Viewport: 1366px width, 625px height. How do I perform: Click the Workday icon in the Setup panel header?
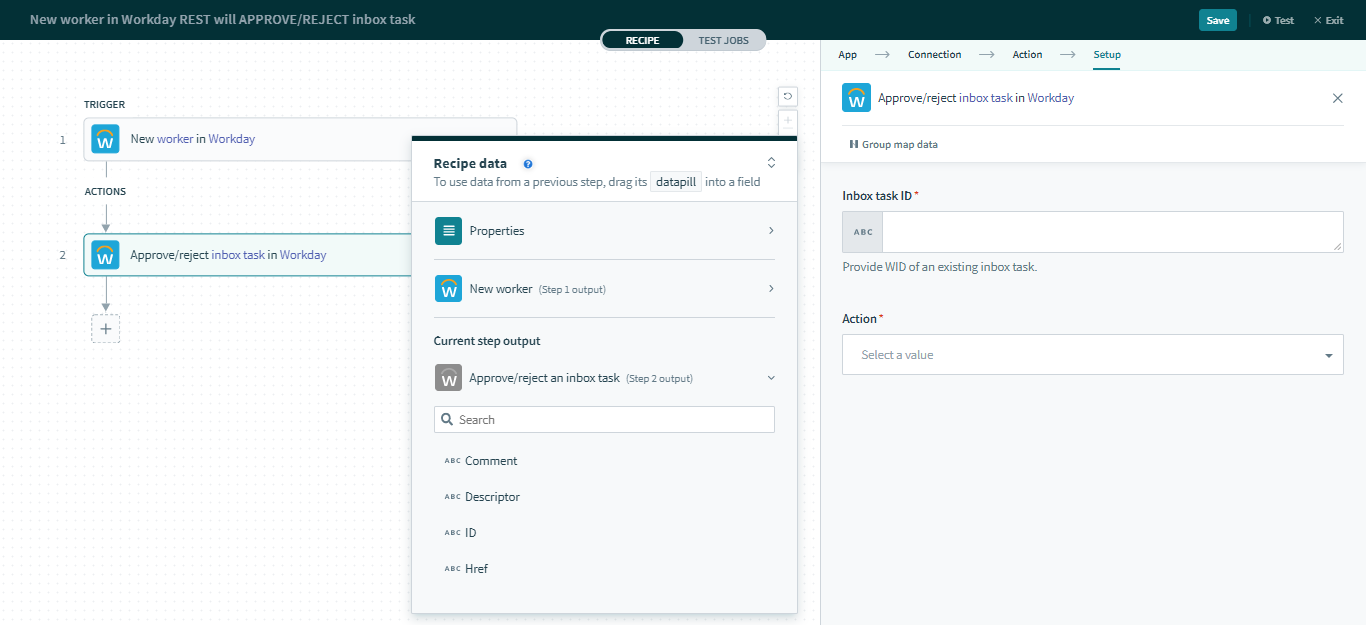coord(856,97)
